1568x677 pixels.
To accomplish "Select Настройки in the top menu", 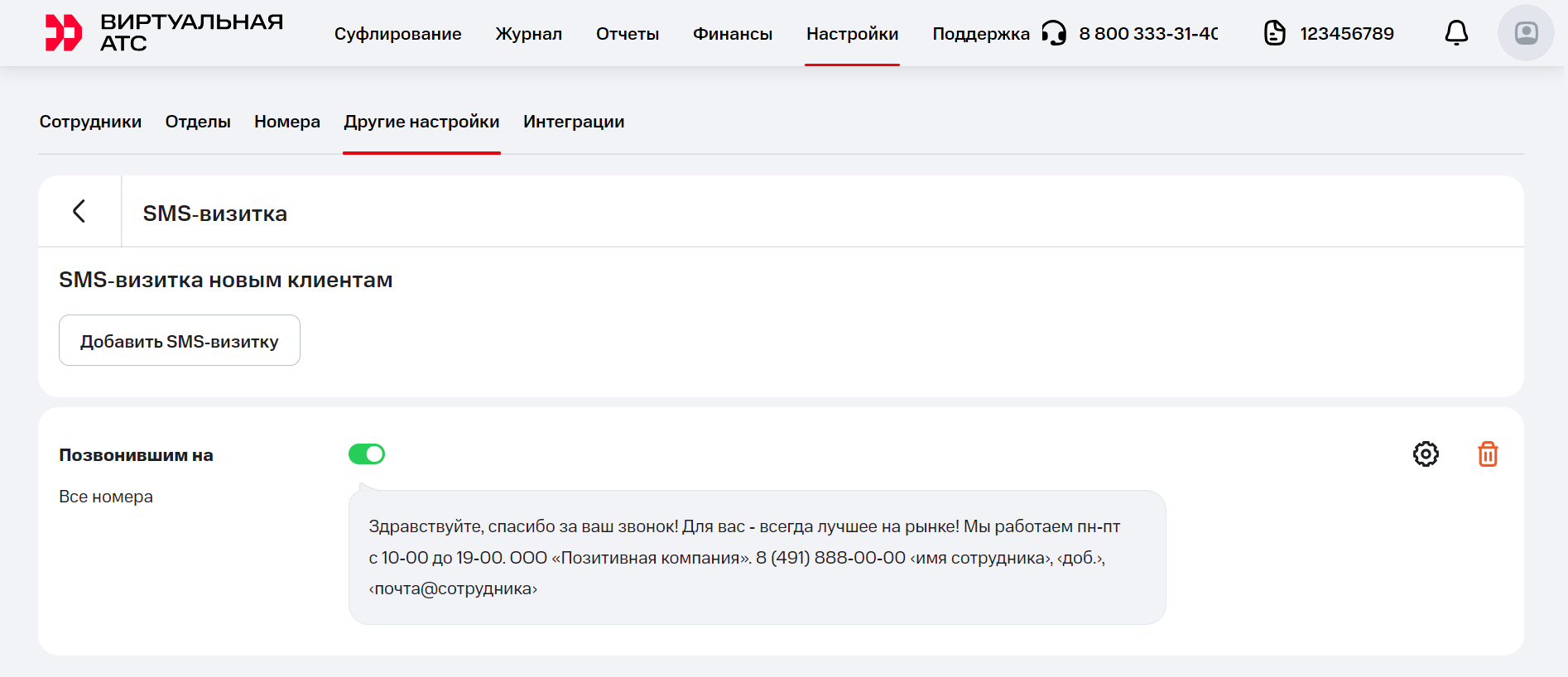I will pyautogui.click(x=852, y=34).
